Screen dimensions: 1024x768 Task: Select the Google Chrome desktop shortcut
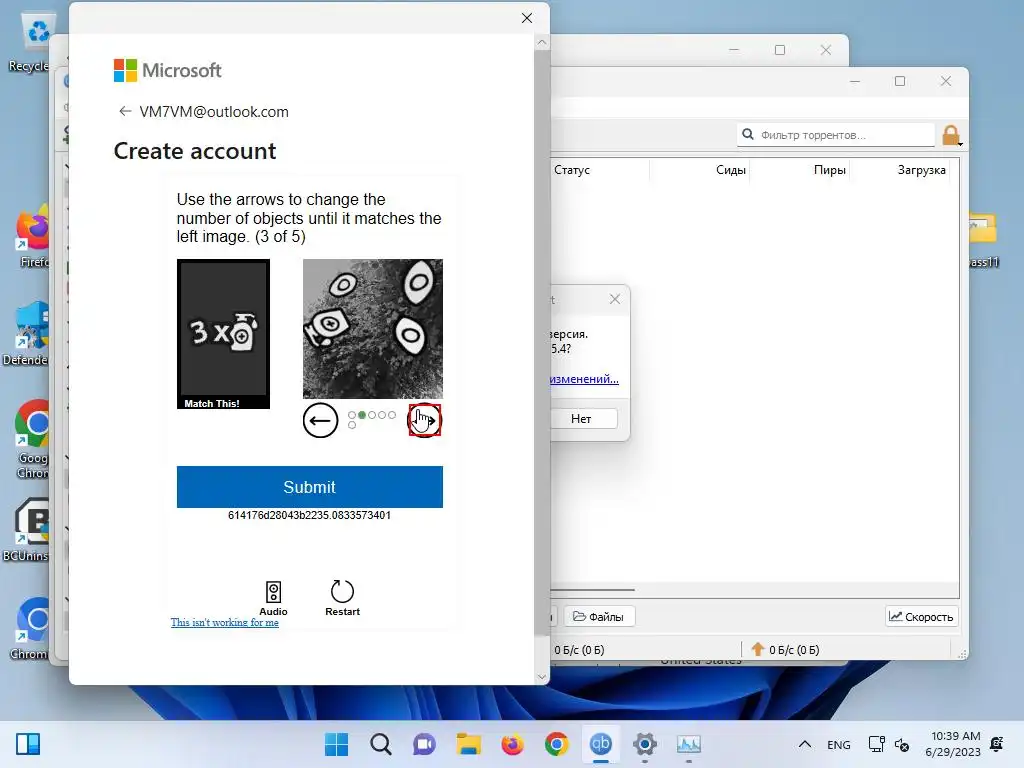(33, 439)
